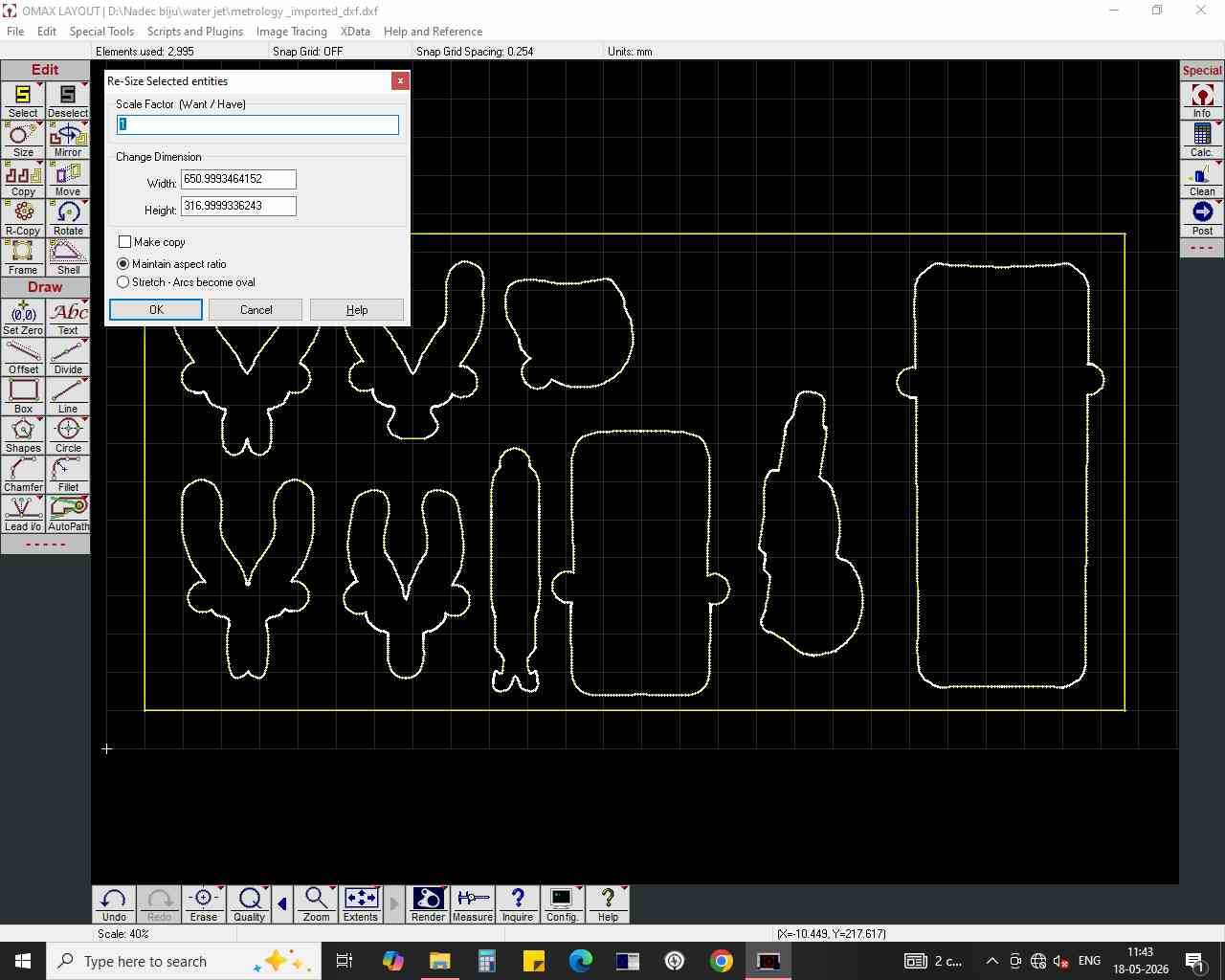Image resolution: width=1225 pixels, height=980 pixels.
Task: Open the Windows Start menu
Action: click(23, 961)
